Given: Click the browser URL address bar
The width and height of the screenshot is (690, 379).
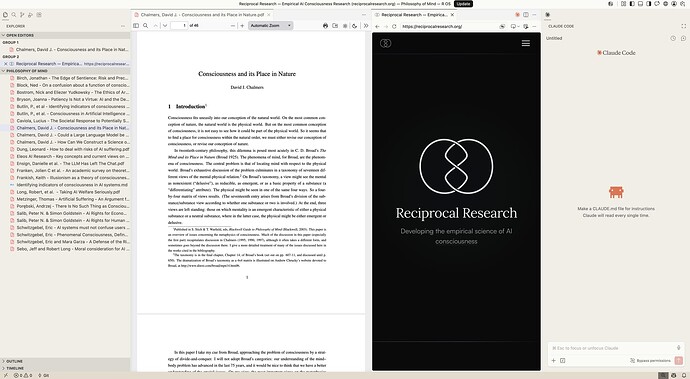Looking at the screenshot, I should 449,26.
